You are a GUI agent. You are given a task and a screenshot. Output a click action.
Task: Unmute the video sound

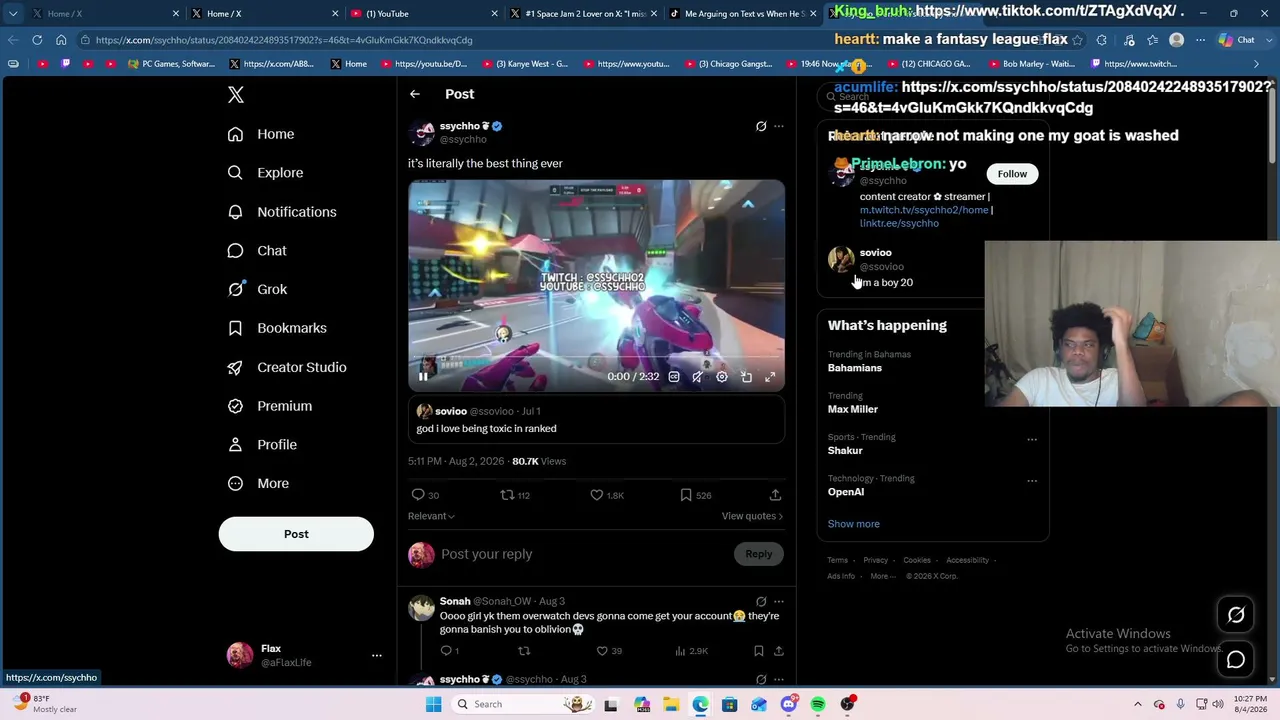697,377
